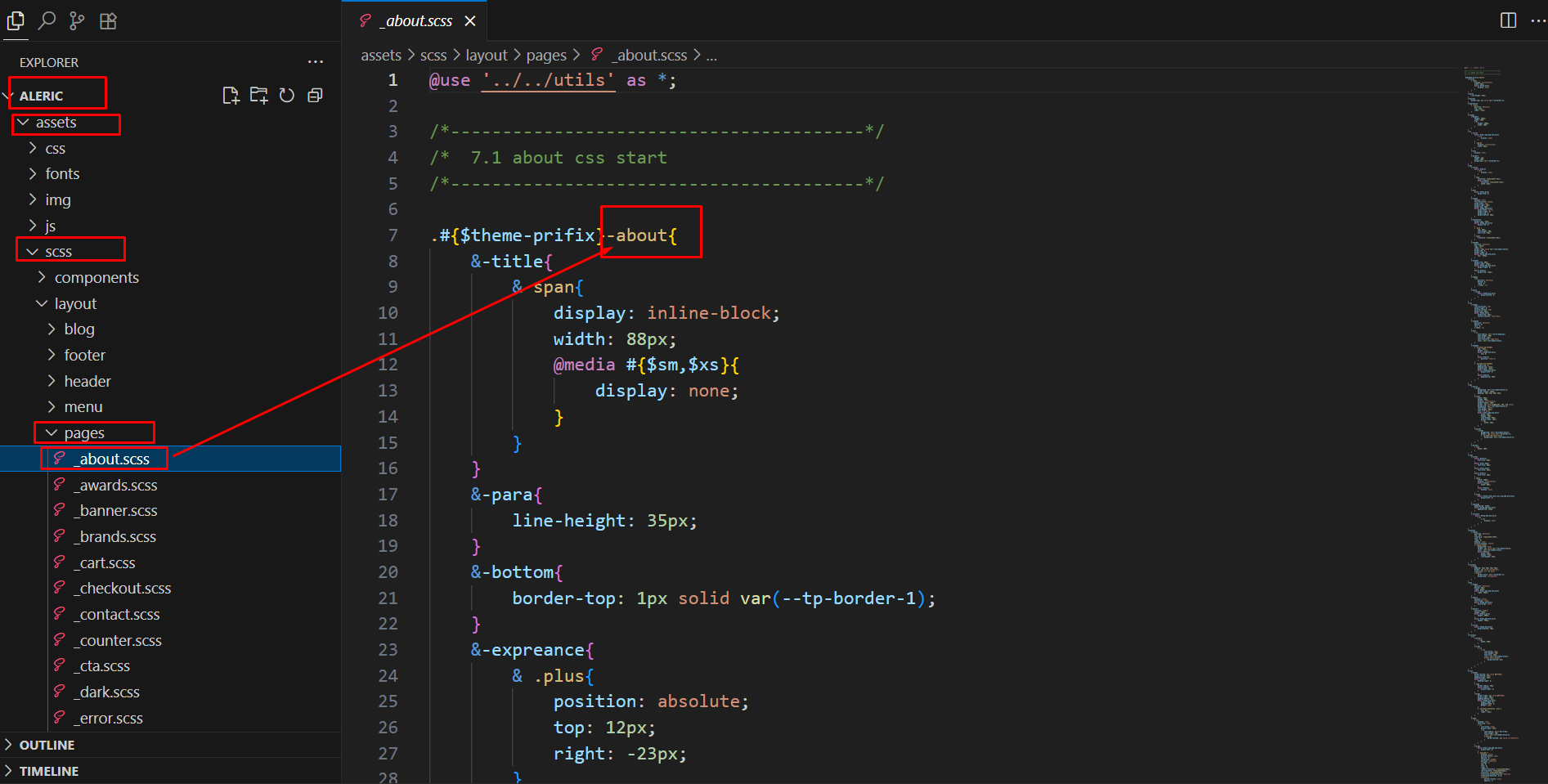This screenshot has height=784, width=1548.
Task: Open the Source Control view icon
Action: (77, 20)
